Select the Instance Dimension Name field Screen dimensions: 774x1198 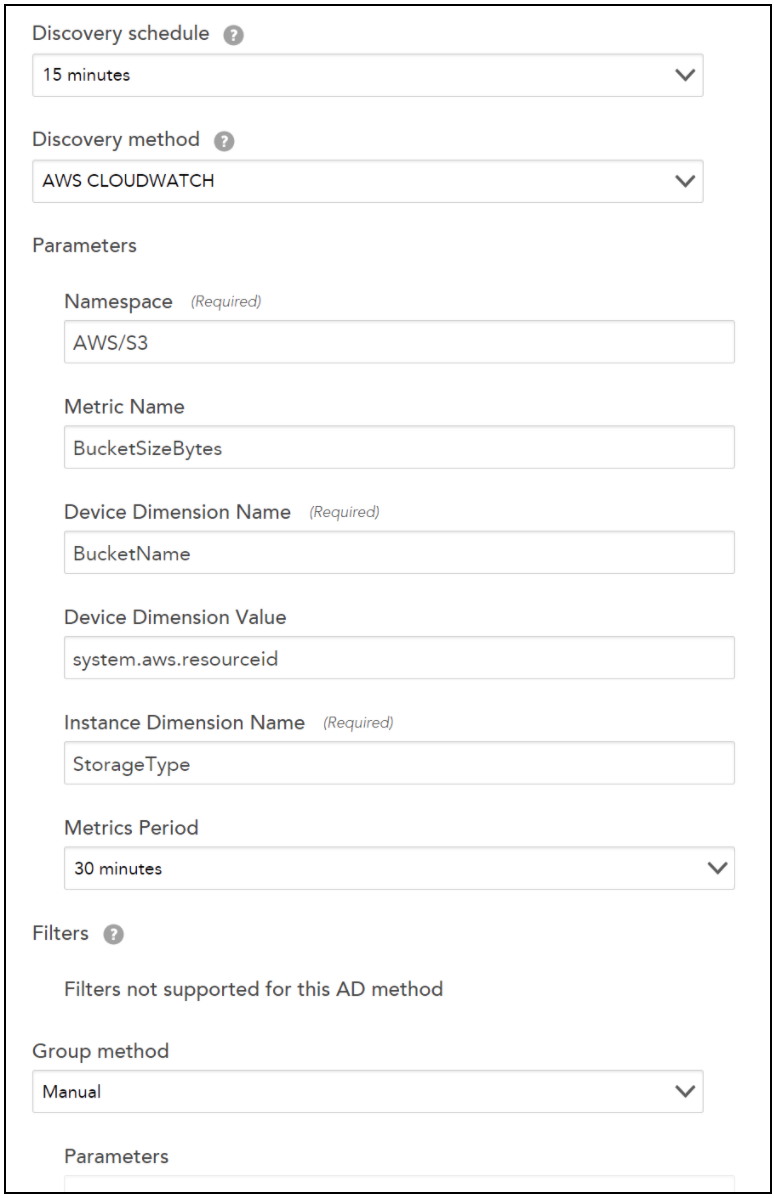point(400,762)
